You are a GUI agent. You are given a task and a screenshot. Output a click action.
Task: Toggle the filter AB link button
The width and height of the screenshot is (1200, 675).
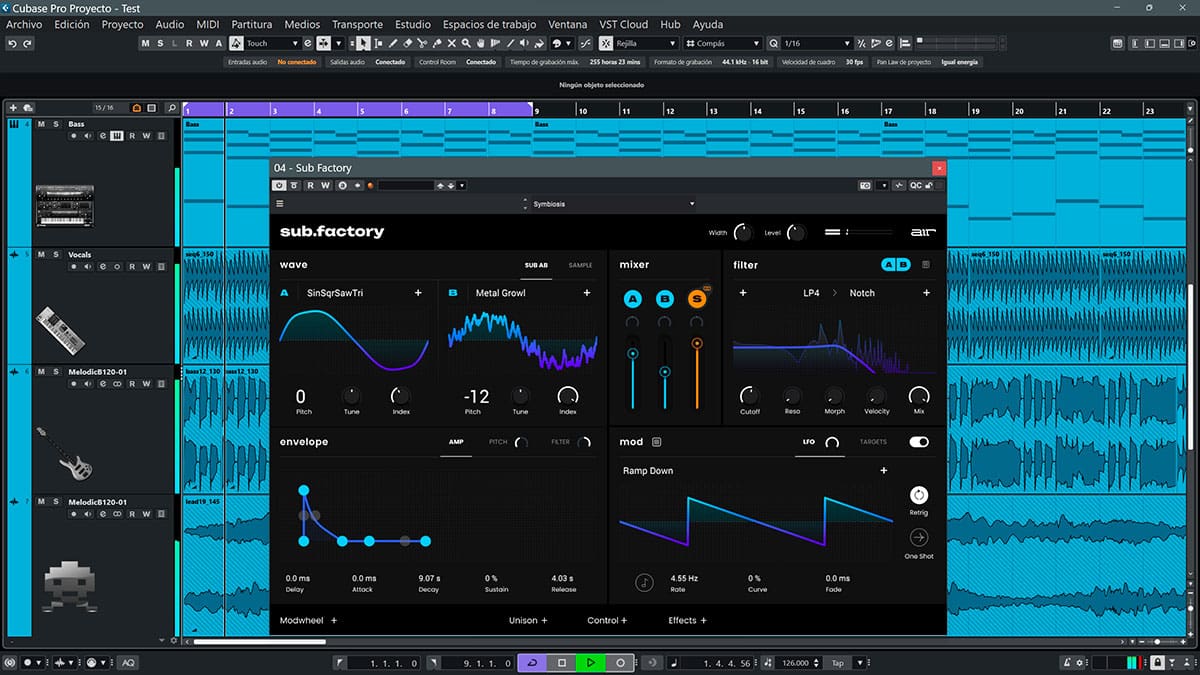(x=896, y=265)
